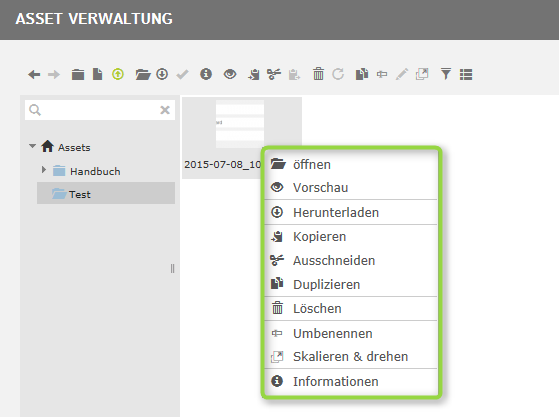
Task: Click the green upload icon
Action: click(118, 74)
